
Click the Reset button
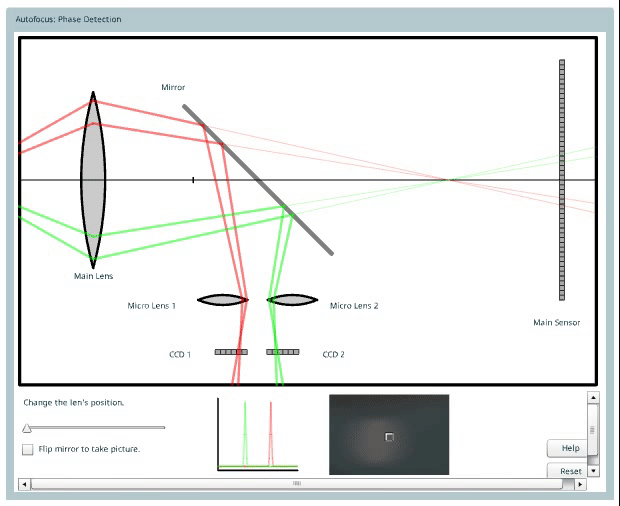(x=567, y=470)
